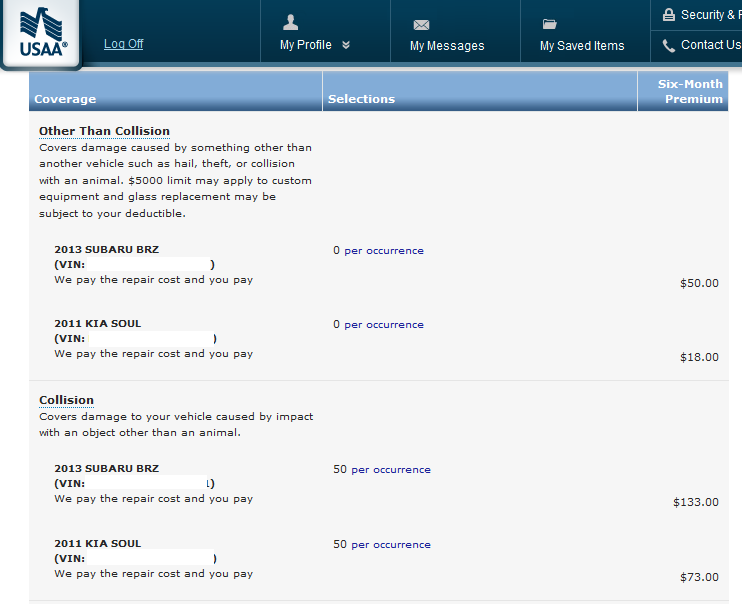The height and width of the screenshot is (604, 742).
Task: Click the My Messages envelope icon
Action: click(421, 25)
